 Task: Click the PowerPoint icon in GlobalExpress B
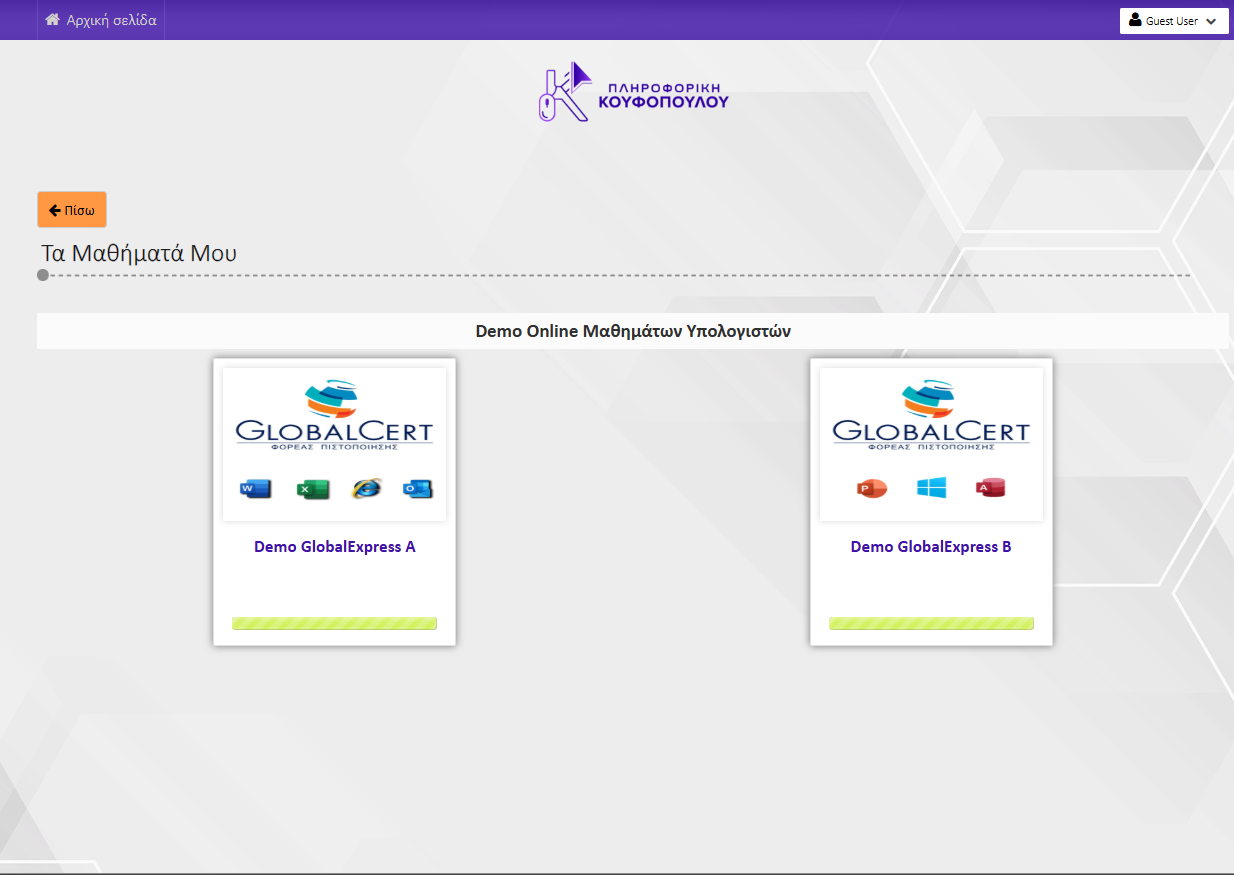tap(872, 488)
